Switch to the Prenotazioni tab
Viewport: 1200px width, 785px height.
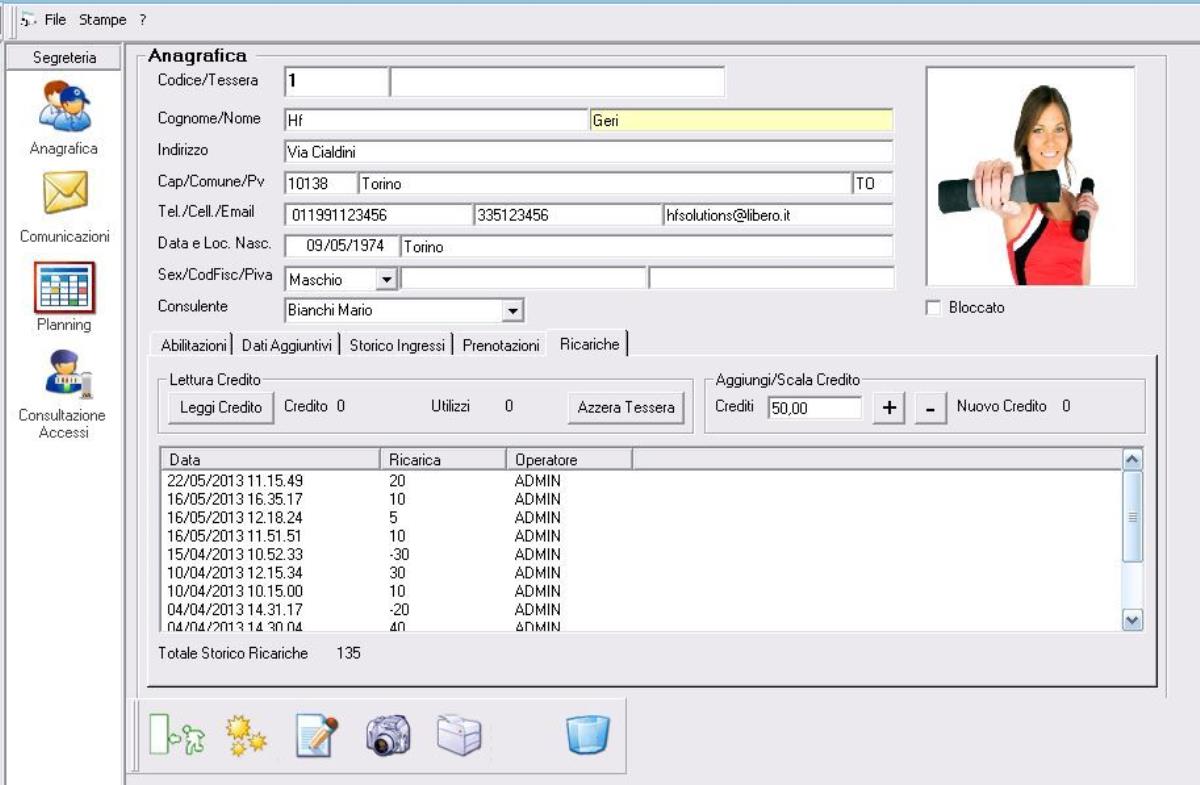point(501,345)
